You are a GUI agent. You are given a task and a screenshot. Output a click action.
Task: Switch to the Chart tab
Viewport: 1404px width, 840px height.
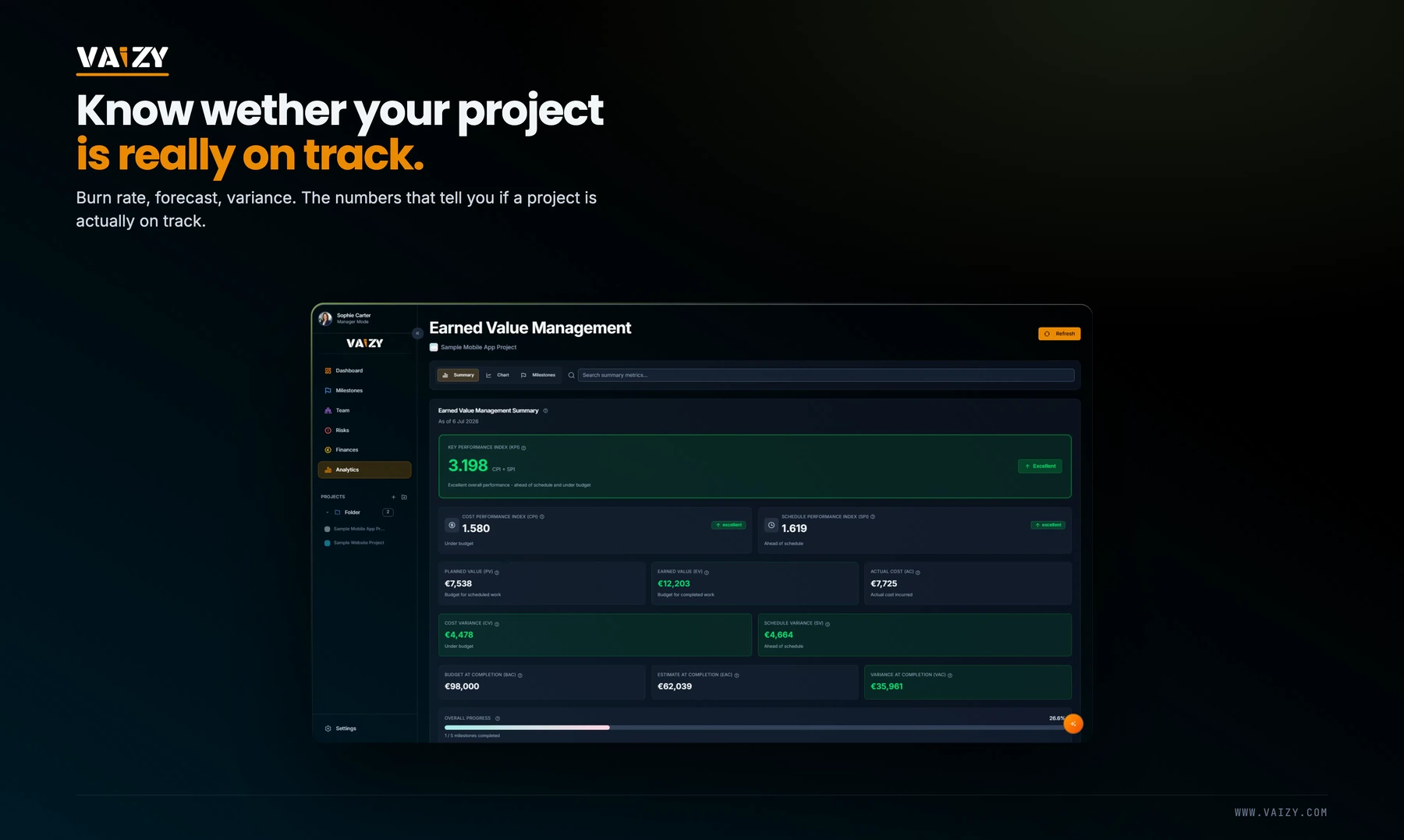498,375
